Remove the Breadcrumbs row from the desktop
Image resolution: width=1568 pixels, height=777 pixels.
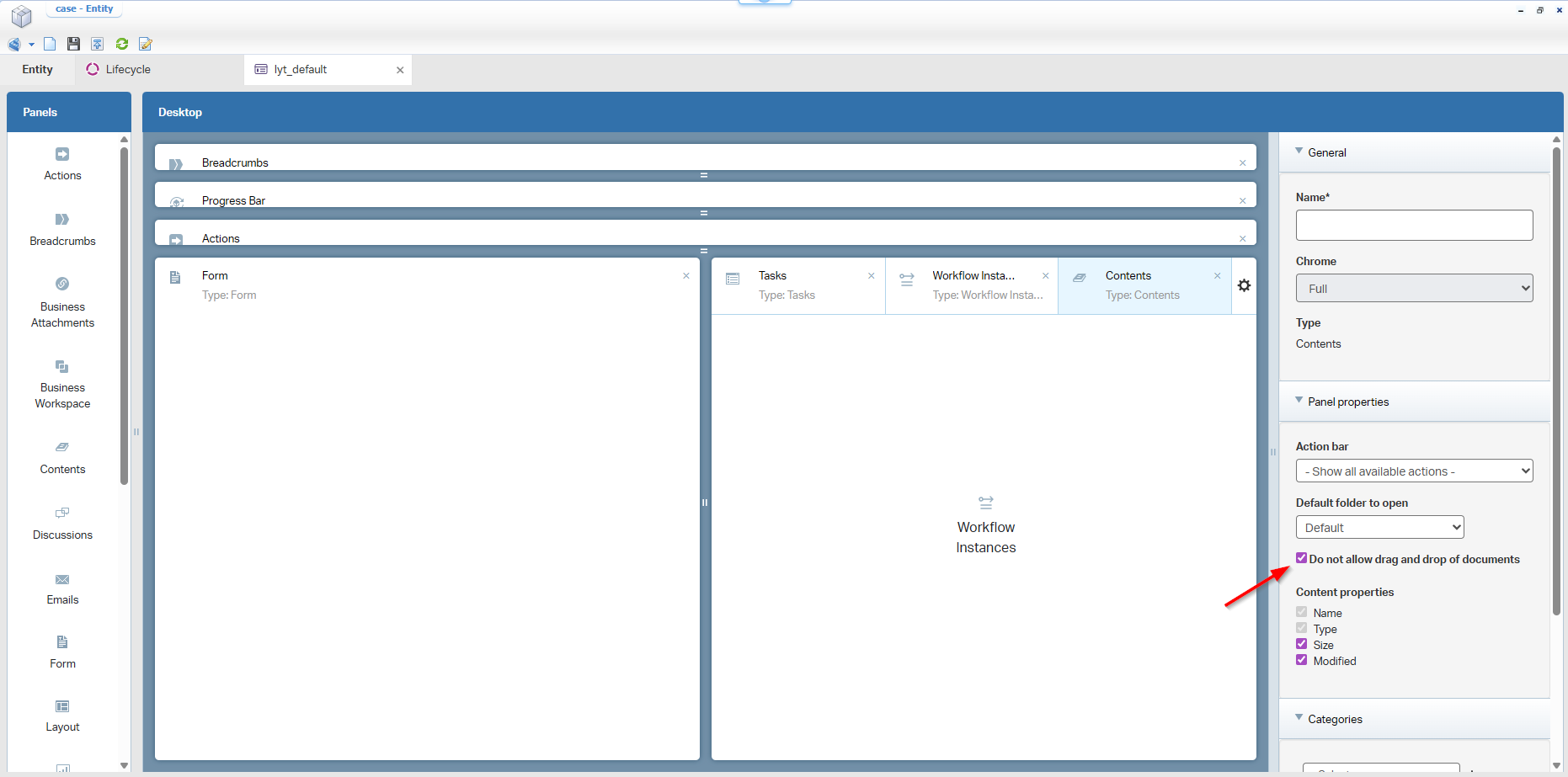pyautogui.click(x=1242, y=163)
